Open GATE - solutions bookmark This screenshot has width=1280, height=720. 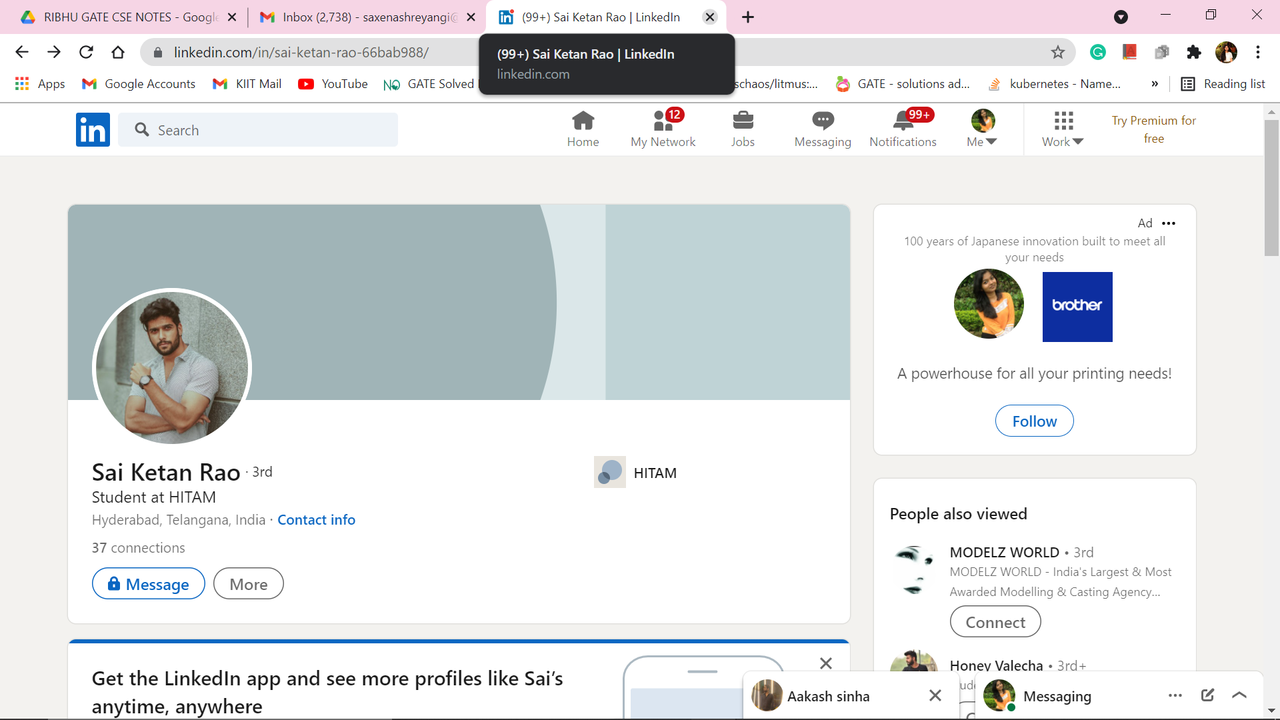coord(903,84)
